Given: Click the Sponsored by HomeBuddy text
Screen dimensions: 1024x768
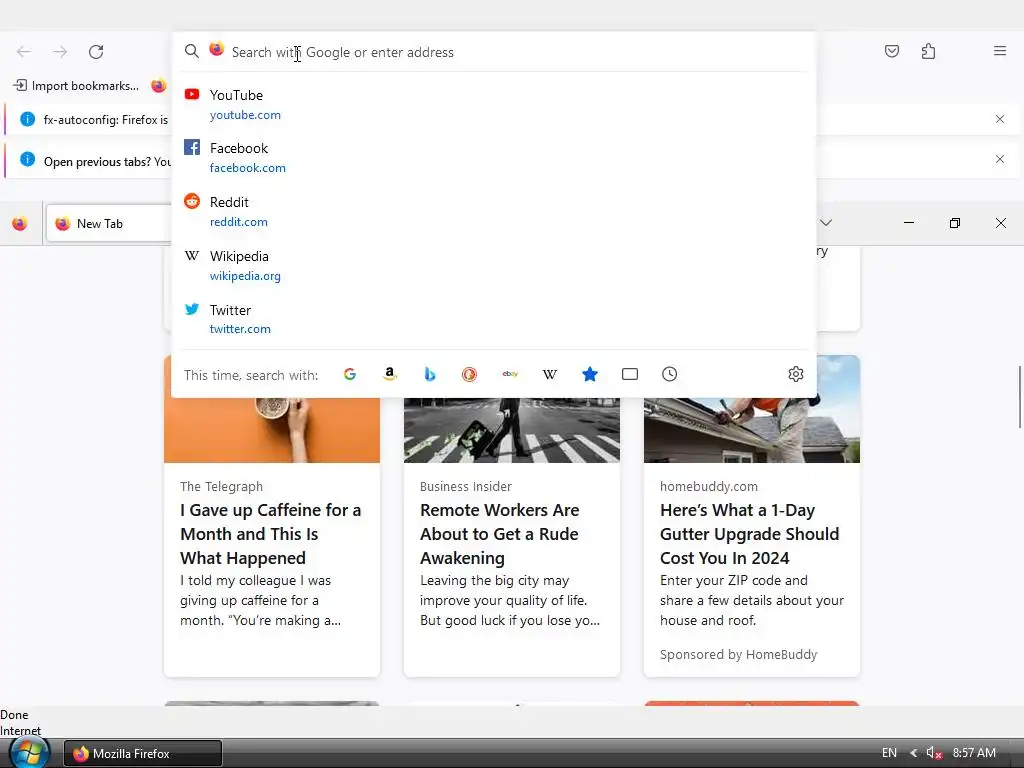Looking at the screenshot, I should coord(738,654).
